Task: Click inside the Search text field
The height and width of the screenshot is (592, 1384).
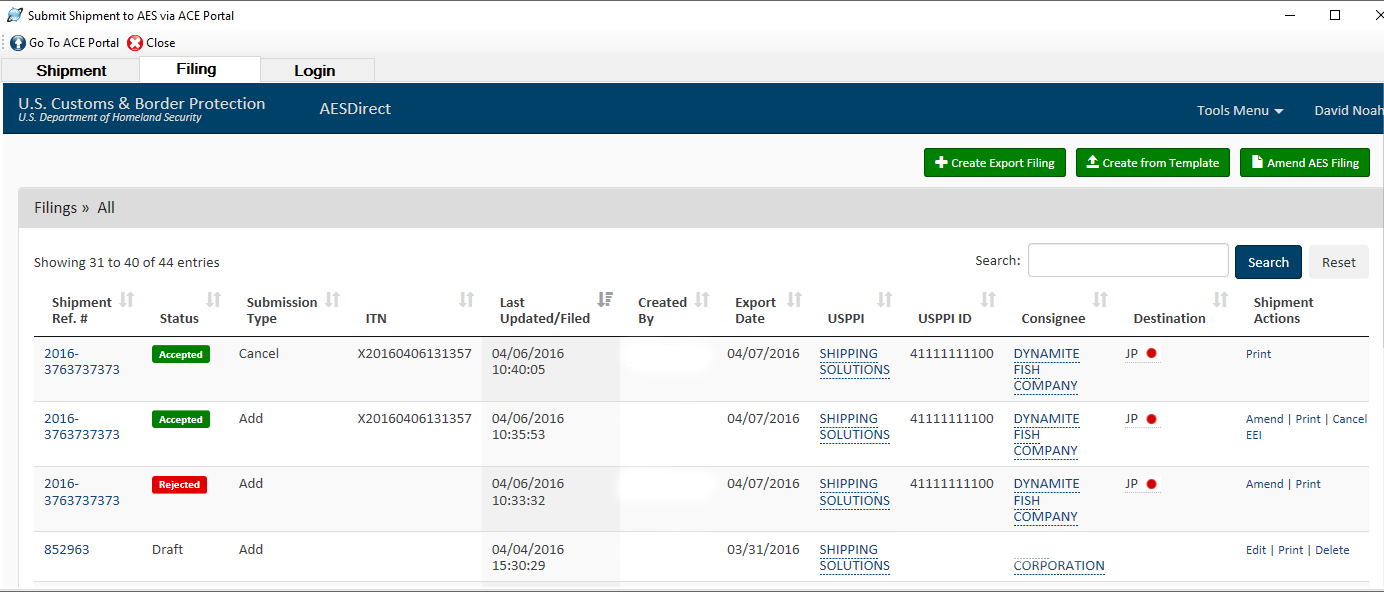Action: 1128,260
